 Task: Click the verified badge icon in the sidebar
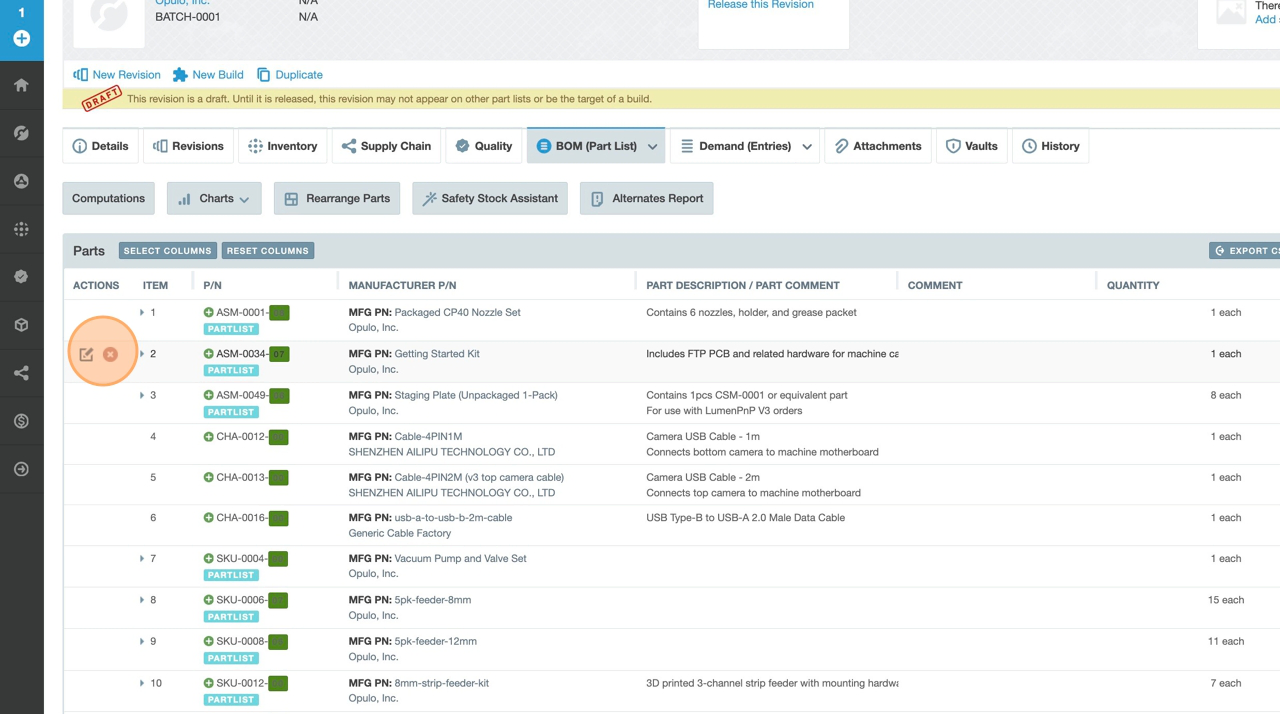(x=21, y=277)
